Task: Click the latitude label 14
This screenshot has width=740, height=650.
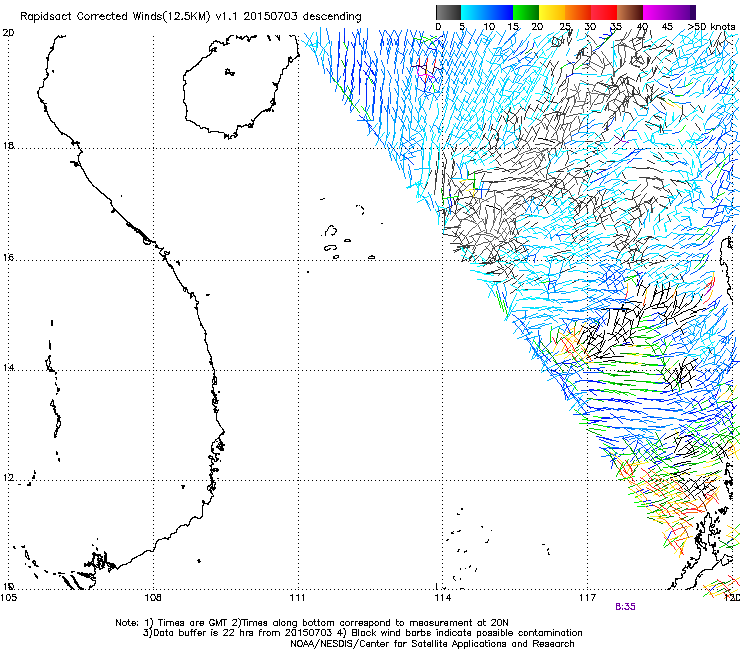Action: [x=8, y=368]
